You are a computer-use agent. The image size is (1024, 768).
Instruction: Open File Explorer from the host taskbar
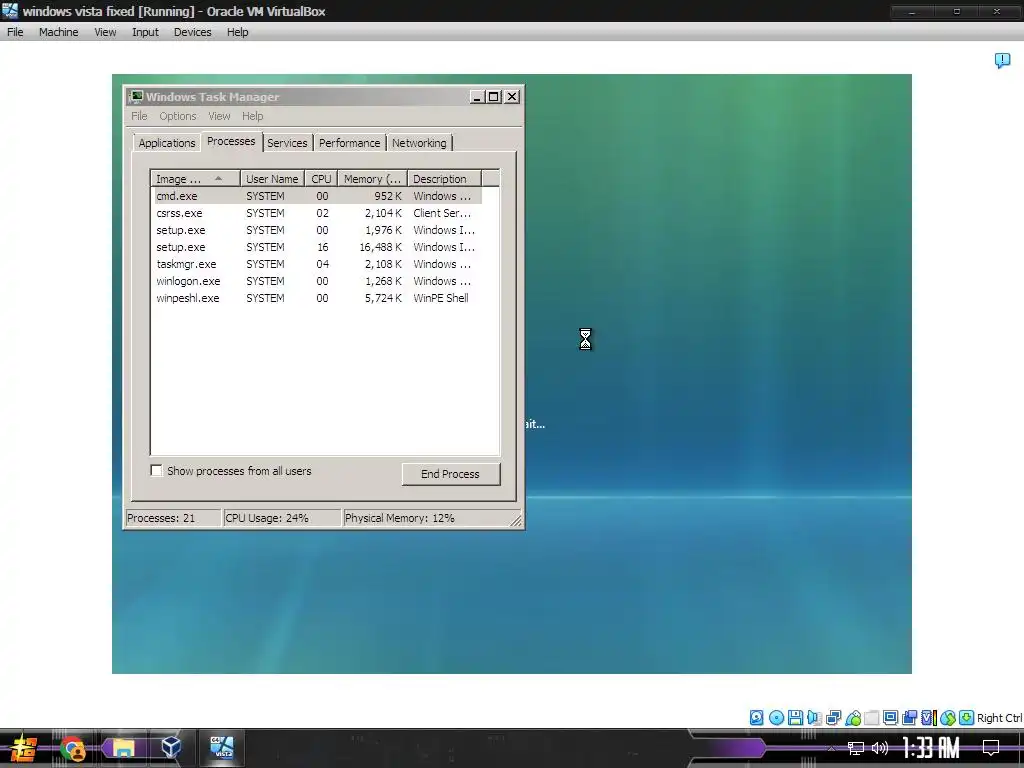[x=123, y=748]
